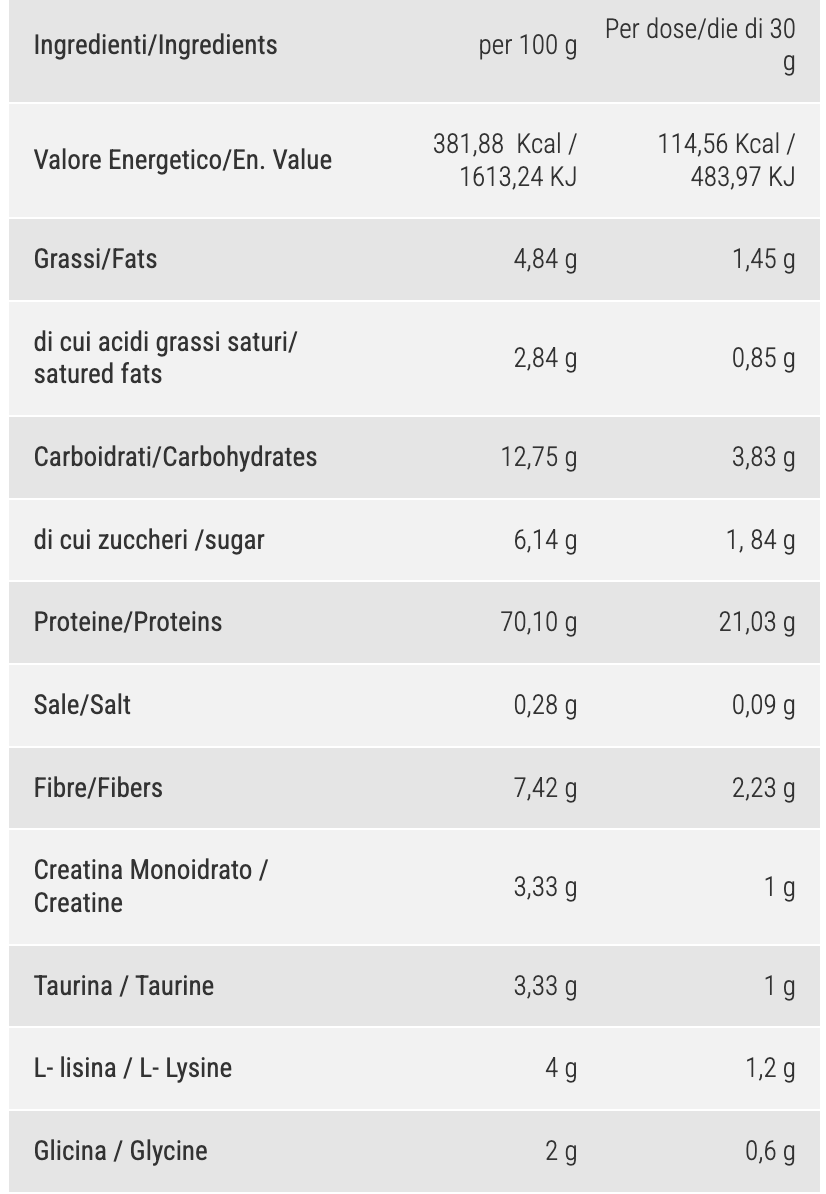The width and height of the screenshot is (826, 1194).
Task: Click the Ingredienti/Ingredients header cell
Action: [x=155, y=45]
